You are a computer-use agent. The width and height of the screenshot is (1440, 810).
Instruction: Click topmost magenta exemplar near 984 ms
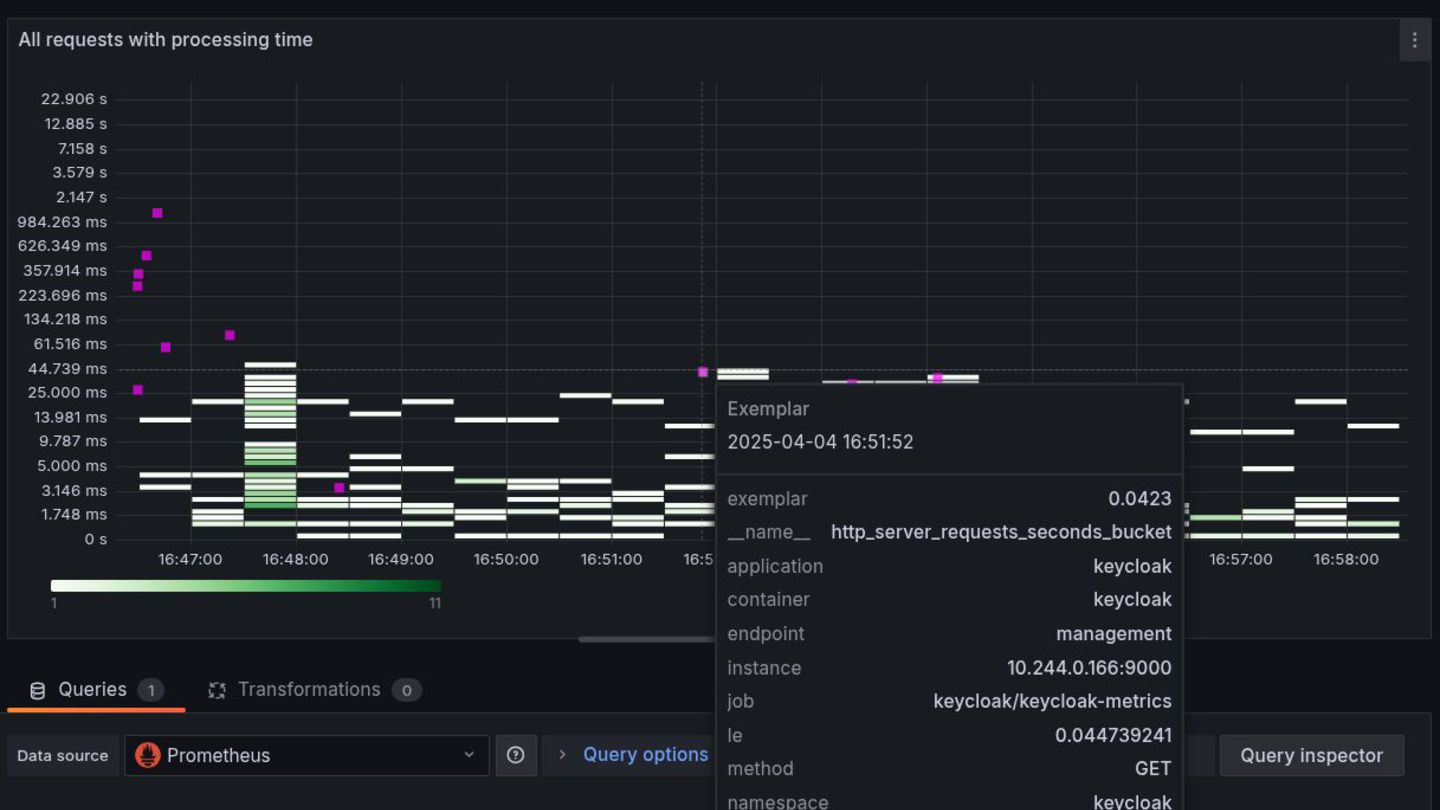[x=157, y=213]
